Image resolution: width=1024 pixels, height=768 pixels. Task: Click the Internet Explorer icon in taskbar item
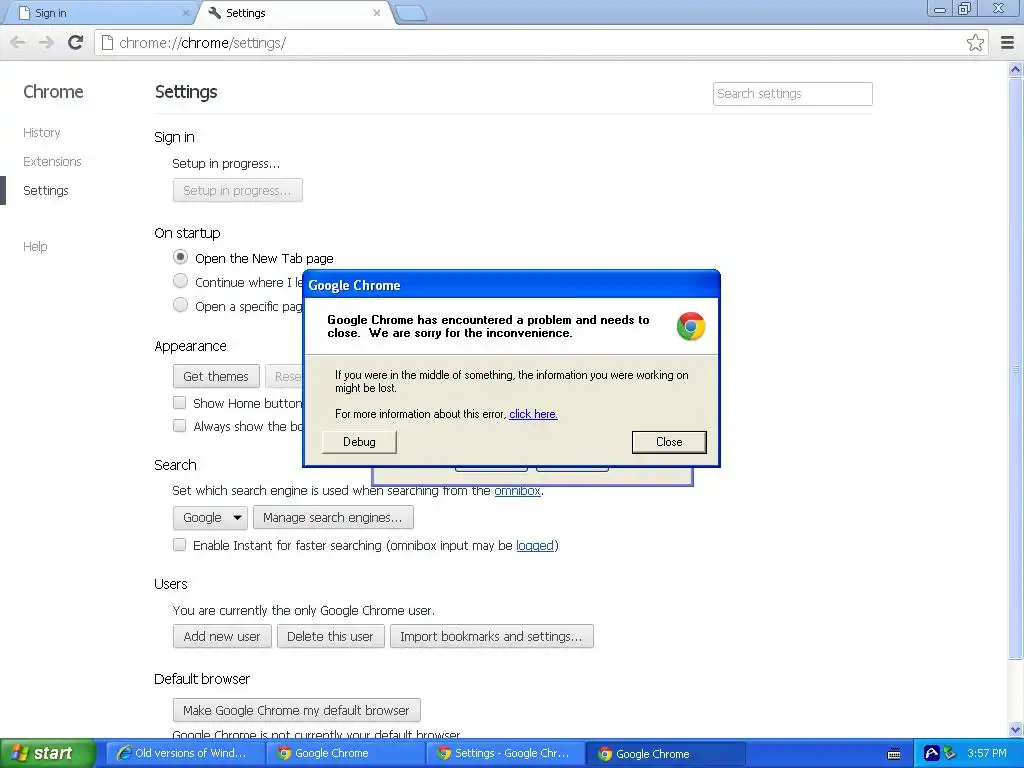click(x=123, y=753)
